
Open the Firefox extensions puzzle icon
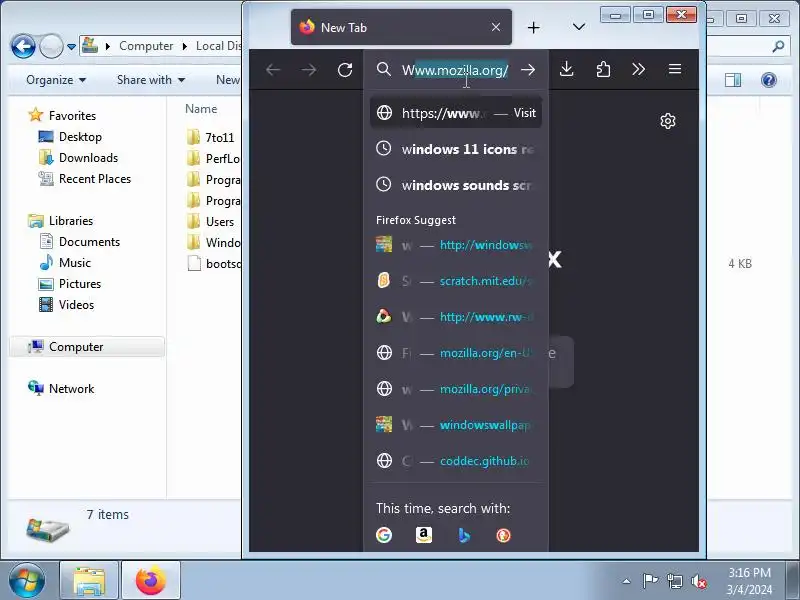(603, 69)
